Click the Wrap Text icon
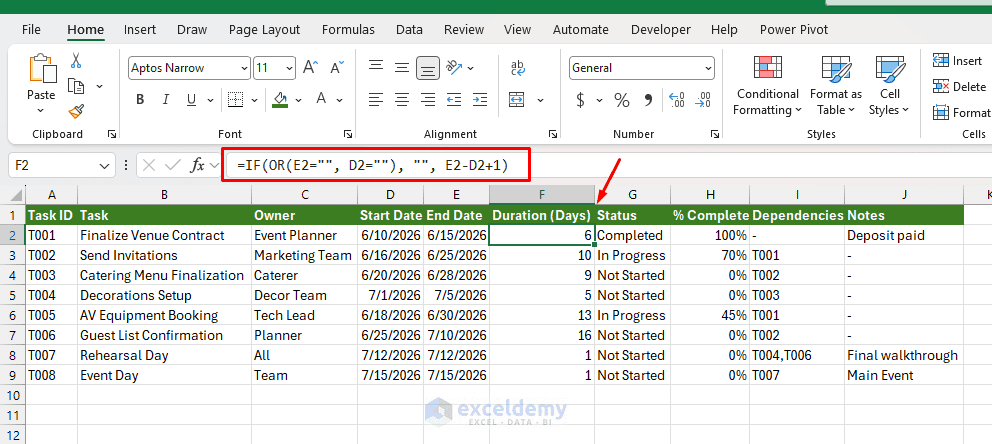Image resolution: width=992 pixels, height=444 pixels. [518, 67]
